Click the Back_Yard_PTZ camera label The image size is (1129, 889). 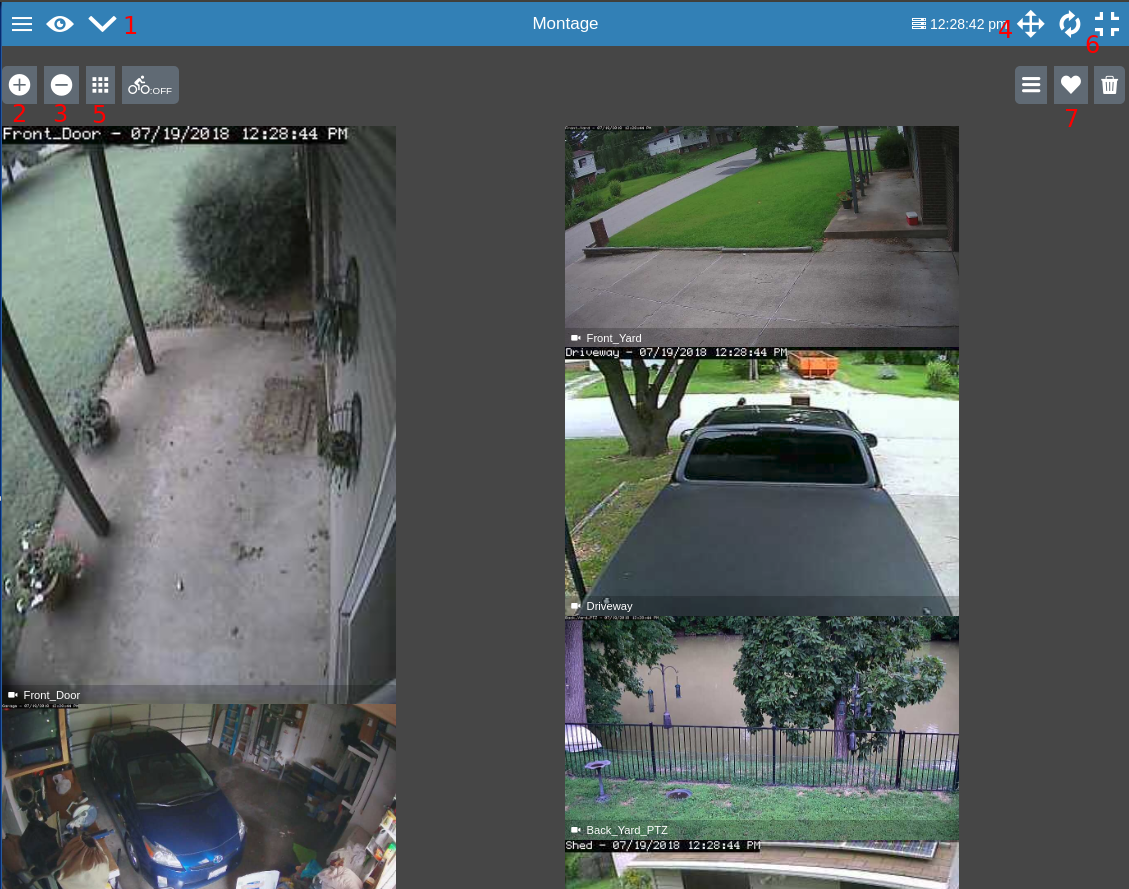(x=626, y=830)
